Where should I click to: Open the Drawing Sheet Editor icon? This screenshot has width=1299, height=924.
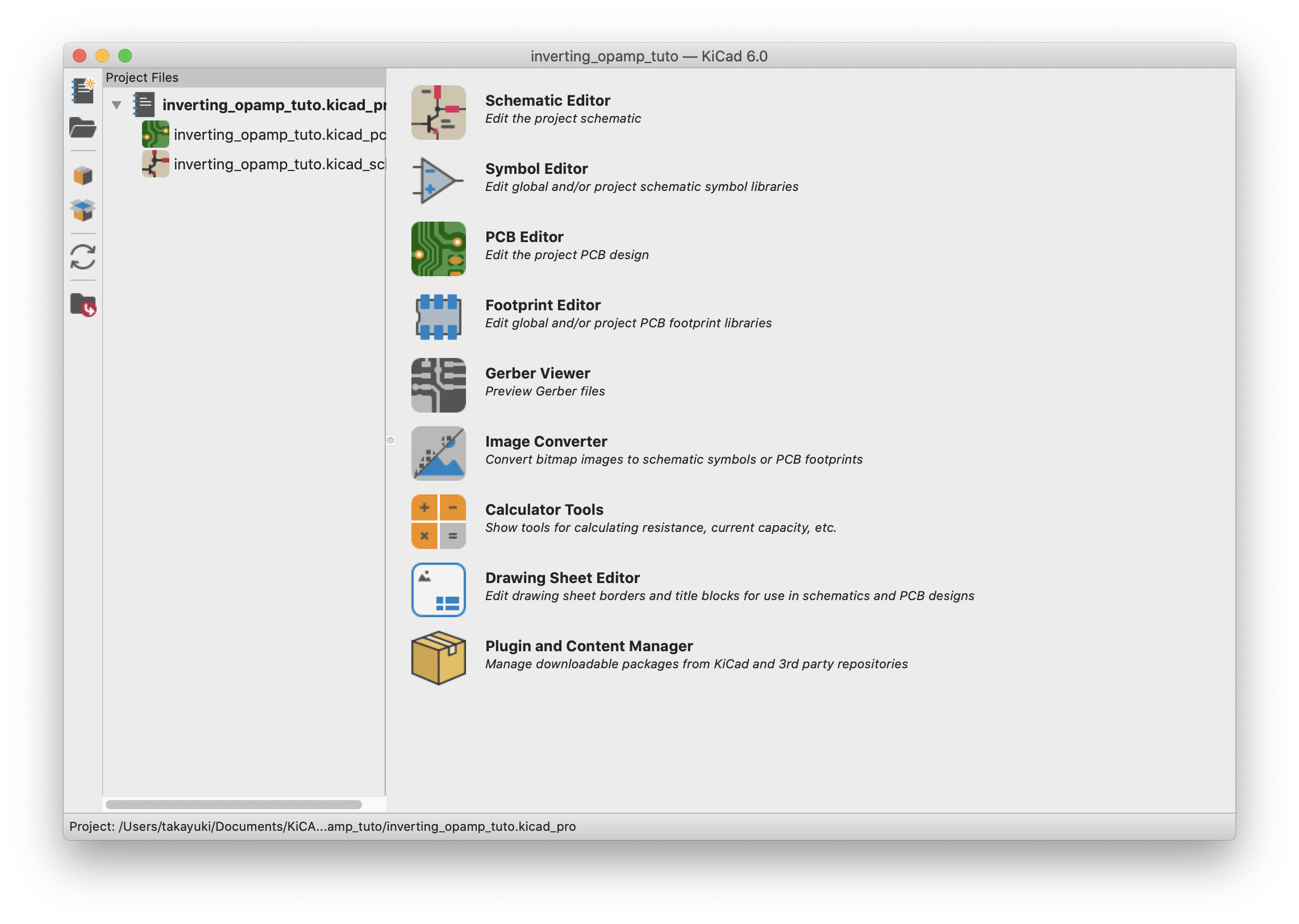pyautogui.click(x=438, y=590)
